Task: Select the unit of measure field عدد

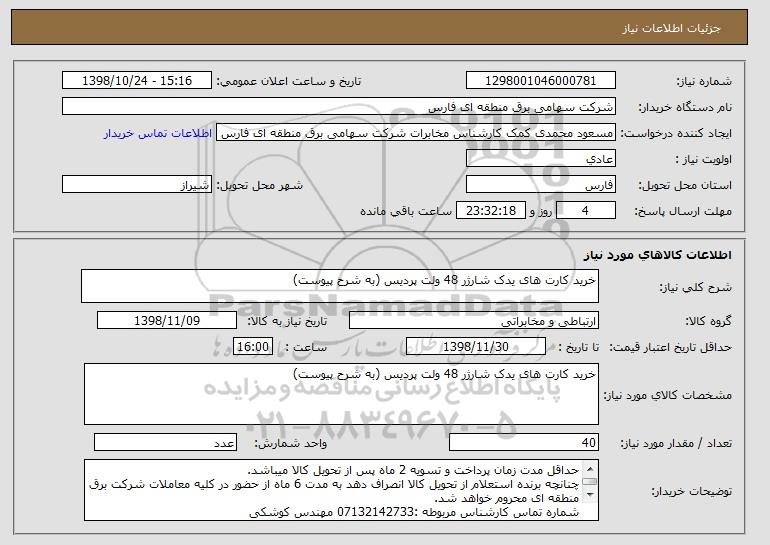Action: click(x=165, y=442)
